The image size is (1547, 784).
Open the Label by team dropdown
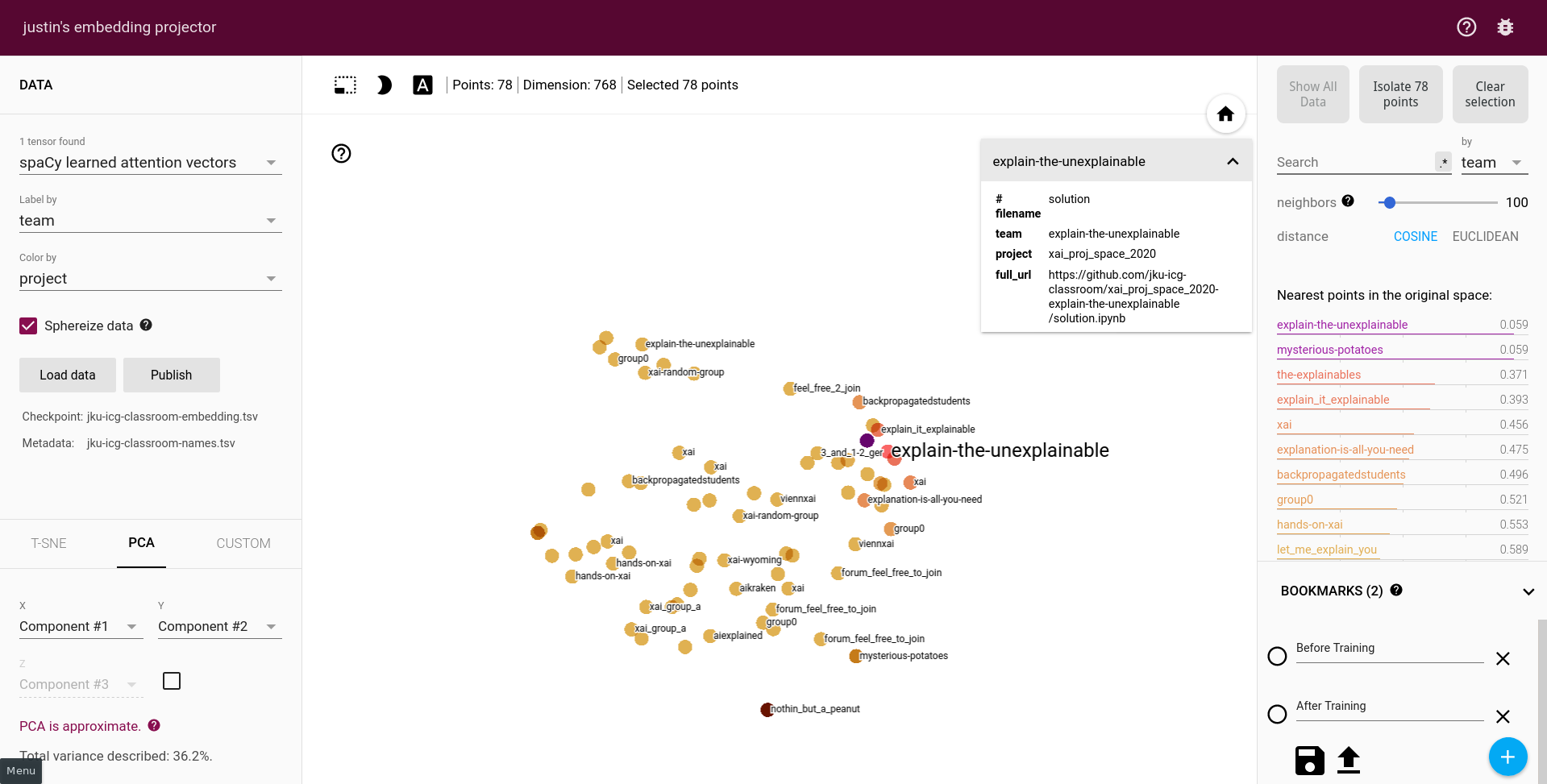coord(150,221)
